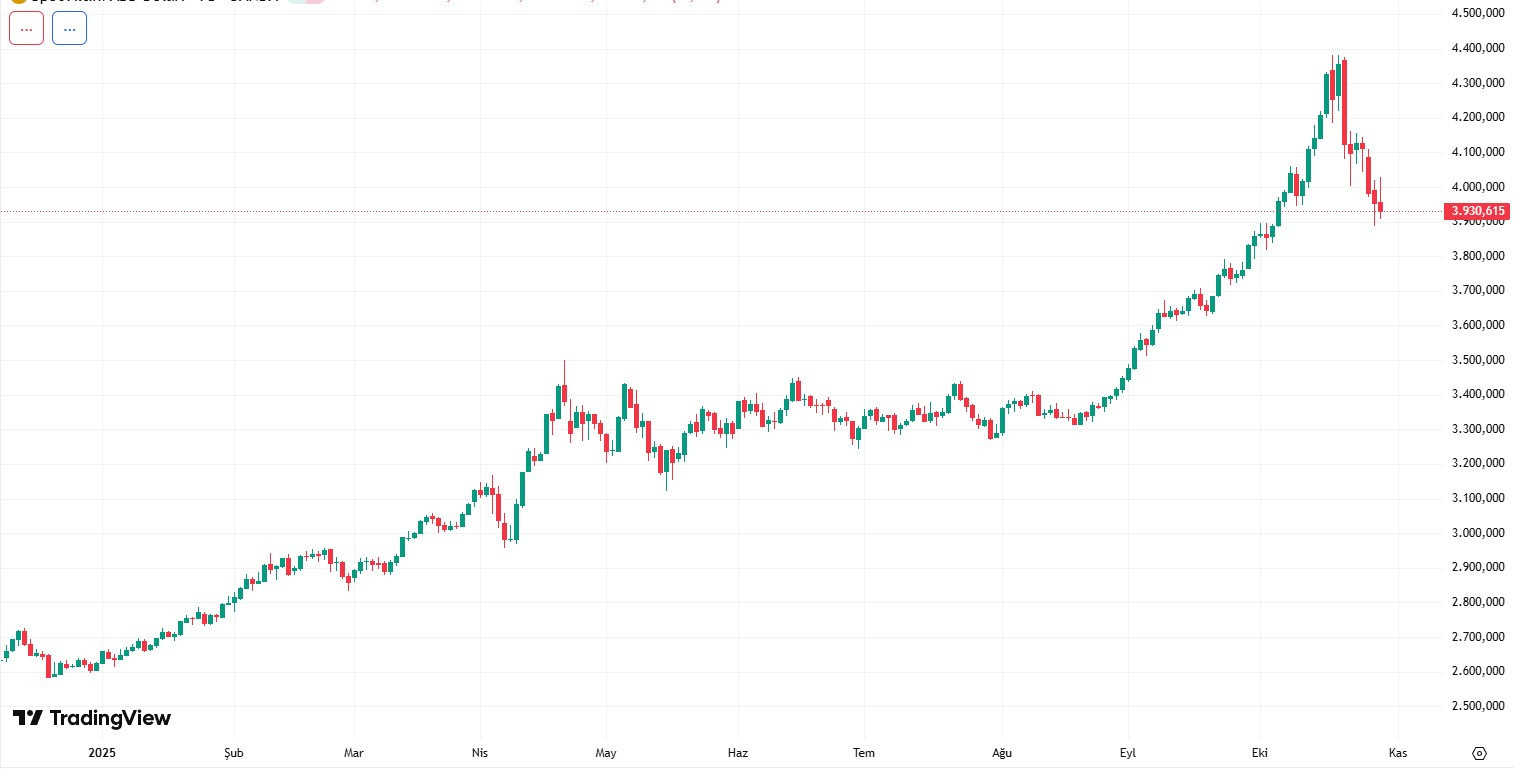
Task: Select the Haz month on time axis
Action: (738, 753)
